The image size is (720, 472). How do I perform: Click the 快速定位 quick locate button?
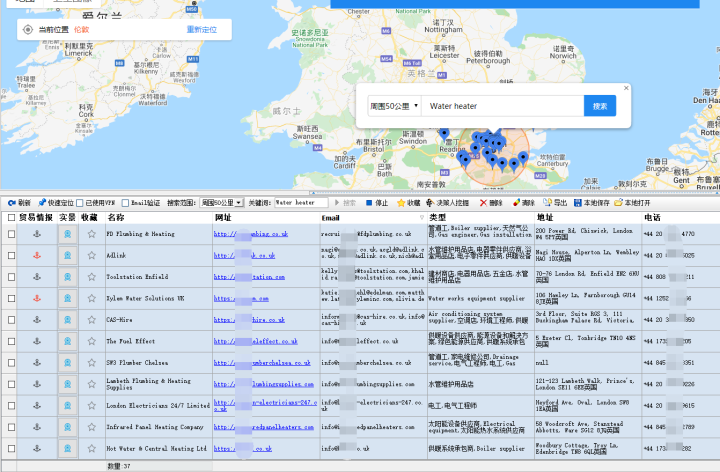click(56, 202)
